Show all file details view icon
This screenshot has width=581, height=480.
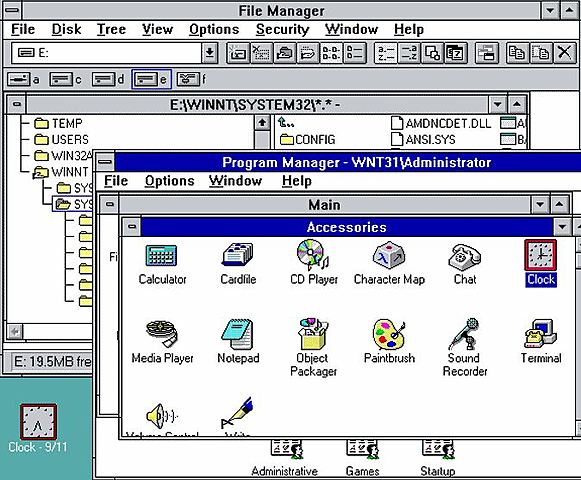click(354, 53)
